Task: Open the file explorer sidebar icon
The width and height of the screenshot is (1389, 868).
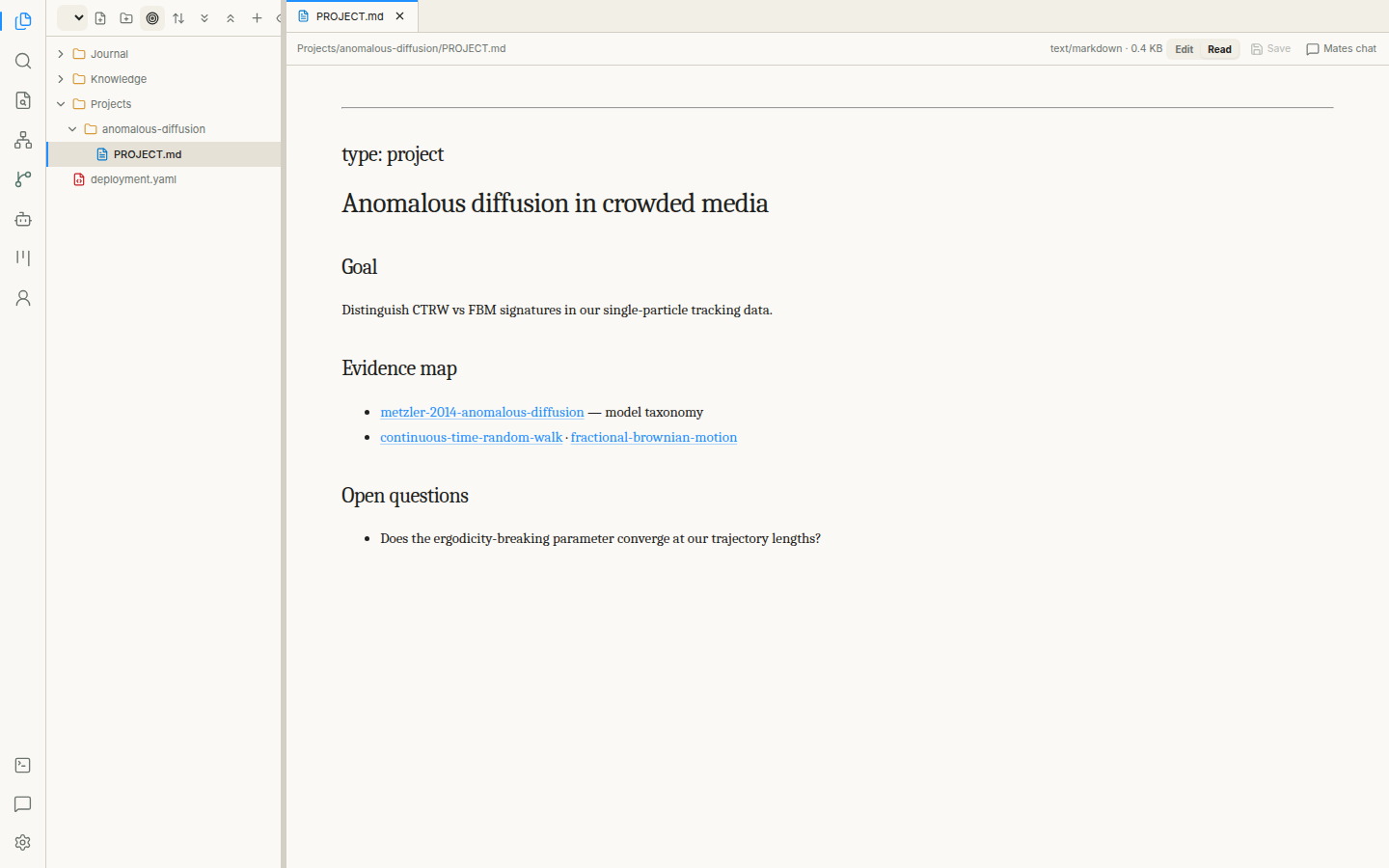Action: 23,21
